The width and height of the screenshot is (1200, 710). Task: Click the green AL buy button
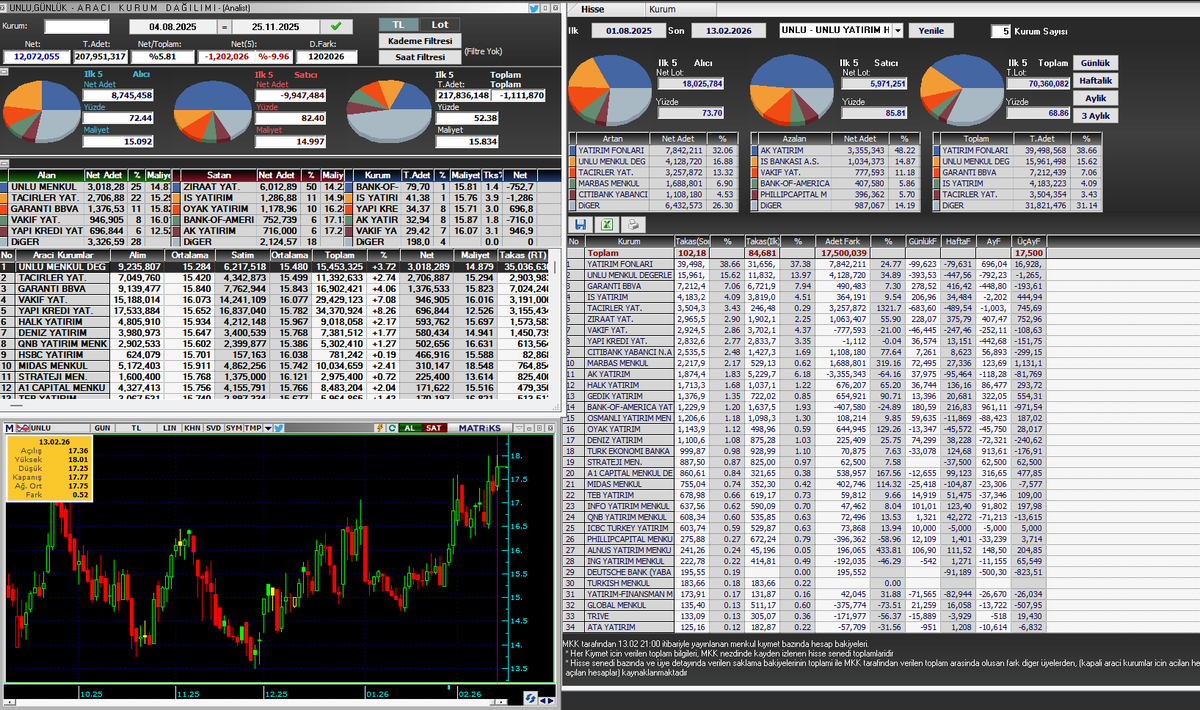[409, 428]
